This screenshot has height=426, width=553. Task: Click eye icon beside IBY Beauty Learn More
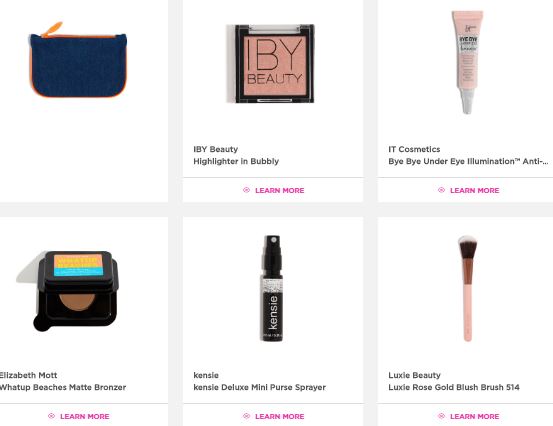247,190
